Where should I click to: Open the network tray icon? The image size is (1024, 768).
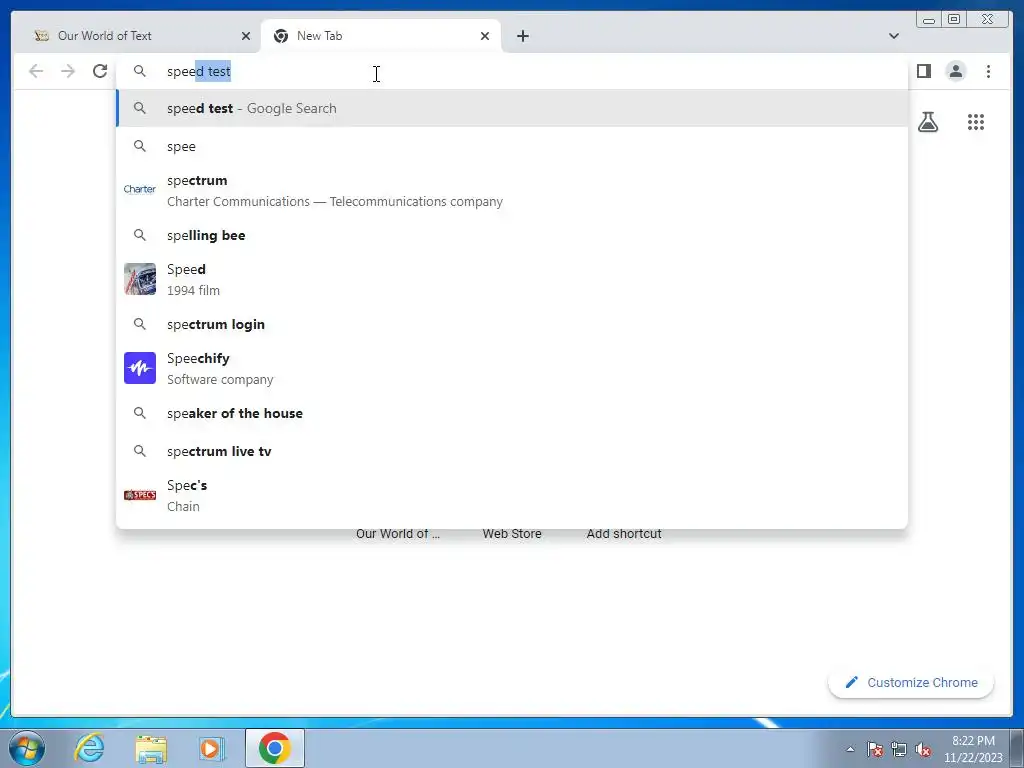[x=899, y=749]
